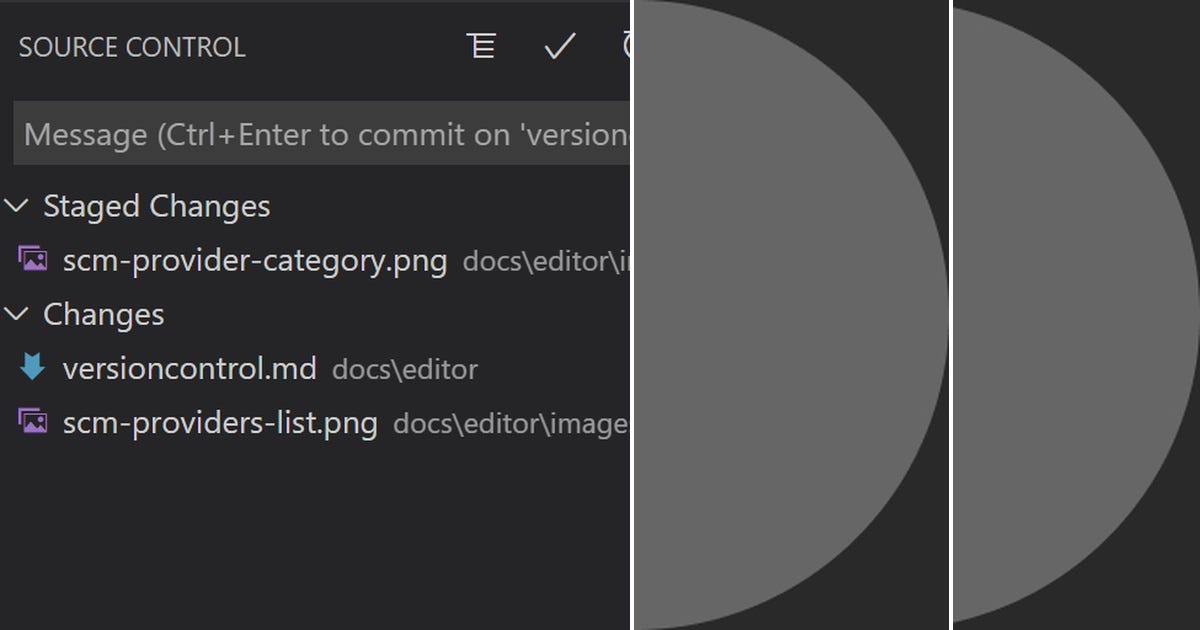Click the docs\editor path label beside versioncontrol.md
The image size is (1200, 630).
407,370
